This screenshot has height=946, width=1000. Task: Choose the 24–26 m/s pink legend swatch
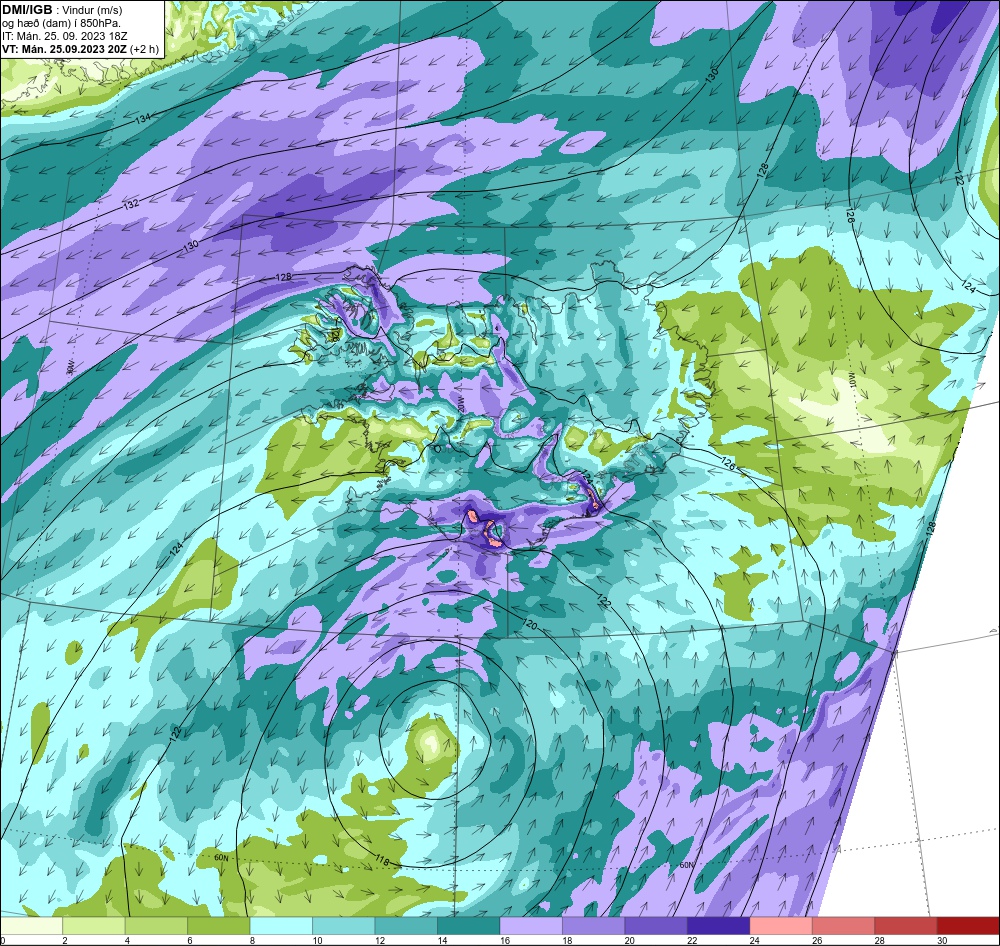[x=781, y=926]
